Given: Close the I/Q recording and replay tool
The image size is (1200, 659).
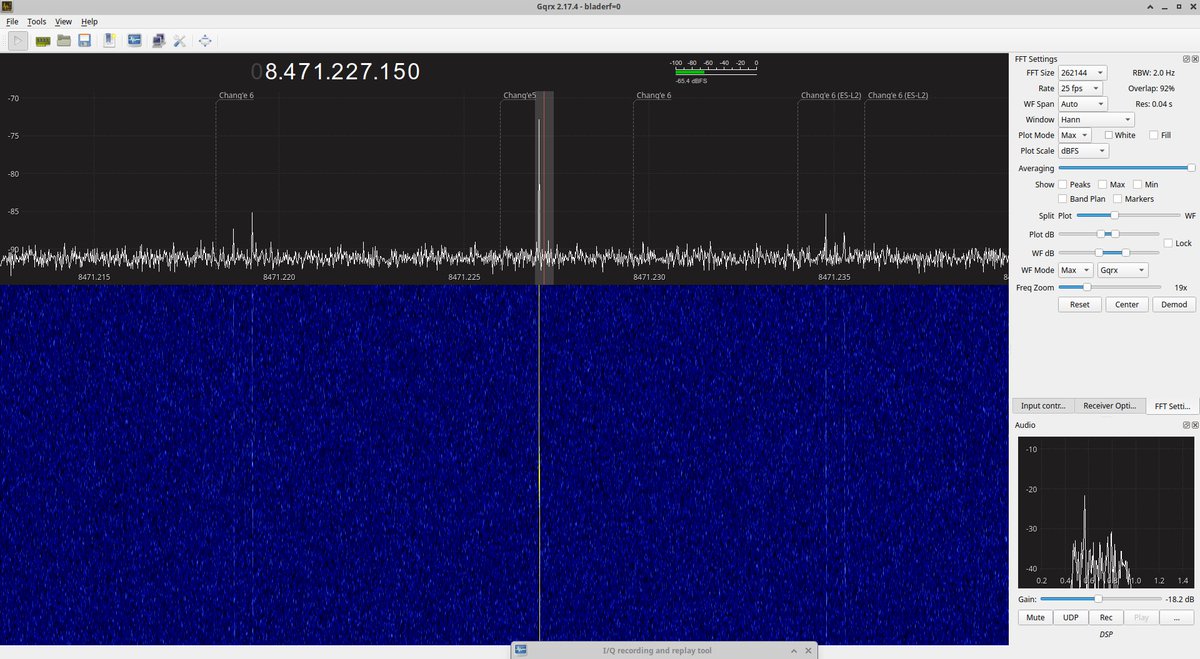Looking at the screenshot, I should point(808,651).
